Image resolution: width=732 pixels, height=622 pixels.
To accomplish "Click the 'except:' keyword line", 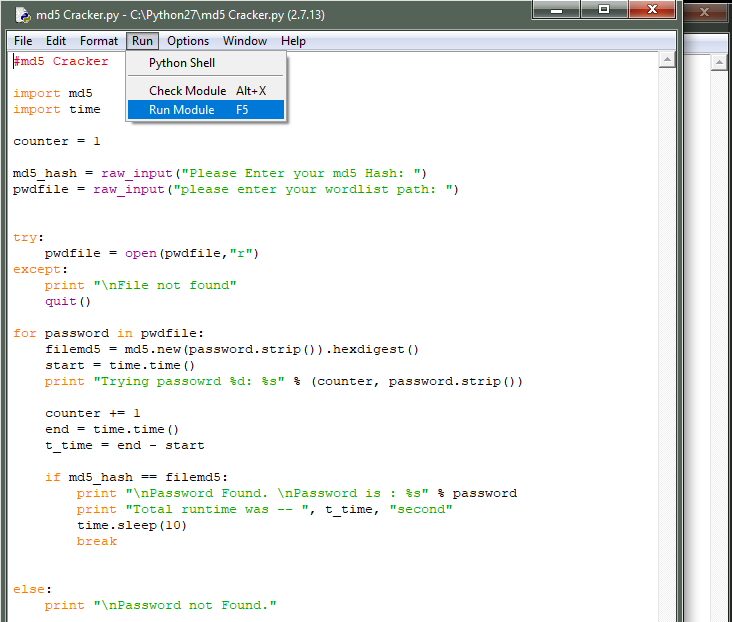I will click(x=41, y=269).
